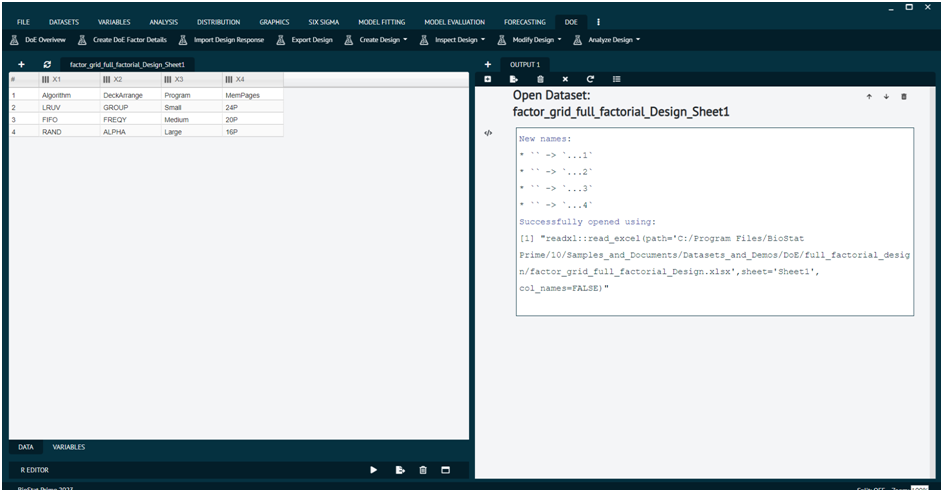This screenshot has width=943, height=492.
Task: Open the Modify Design dropdown
Action: click(529, 40)
